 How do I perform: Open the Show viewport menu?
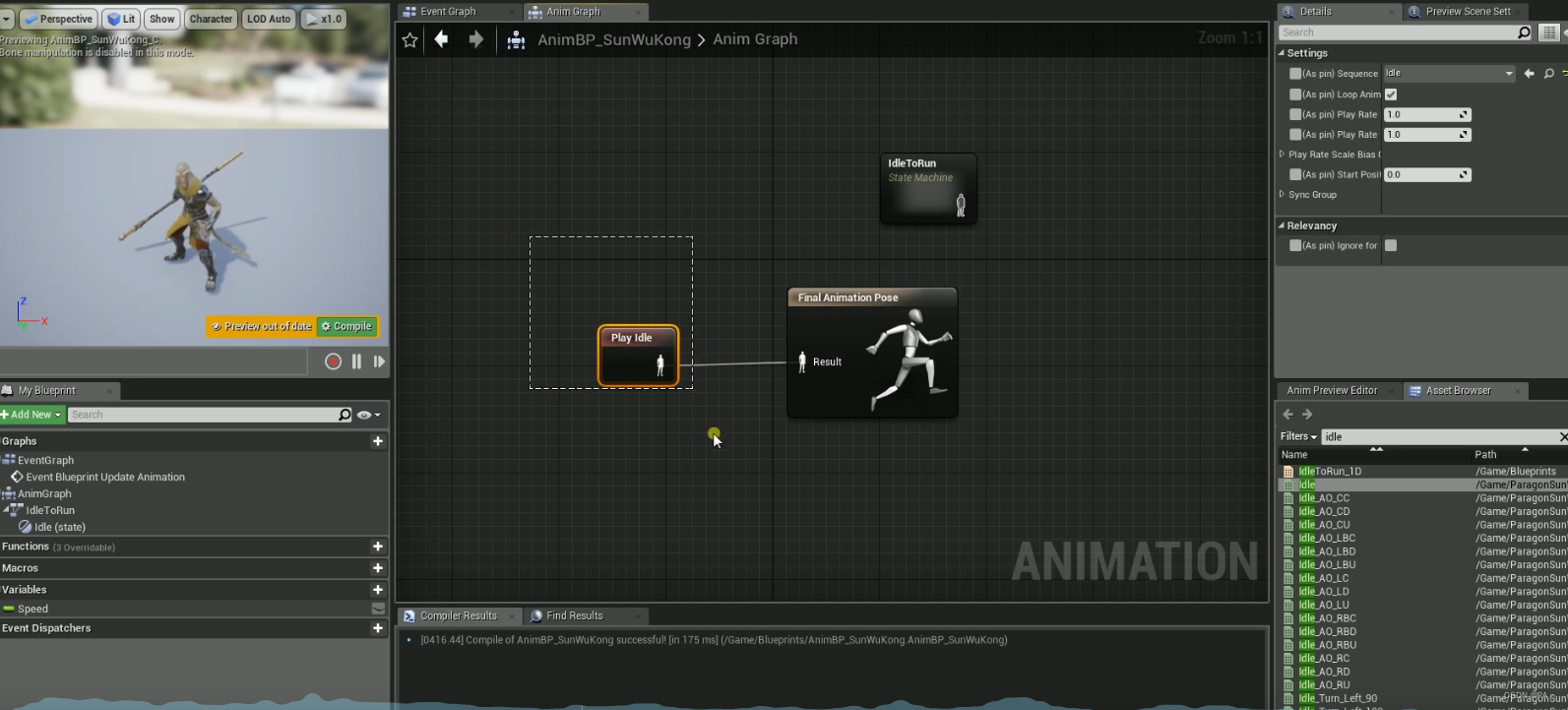[x=162, y=19]
